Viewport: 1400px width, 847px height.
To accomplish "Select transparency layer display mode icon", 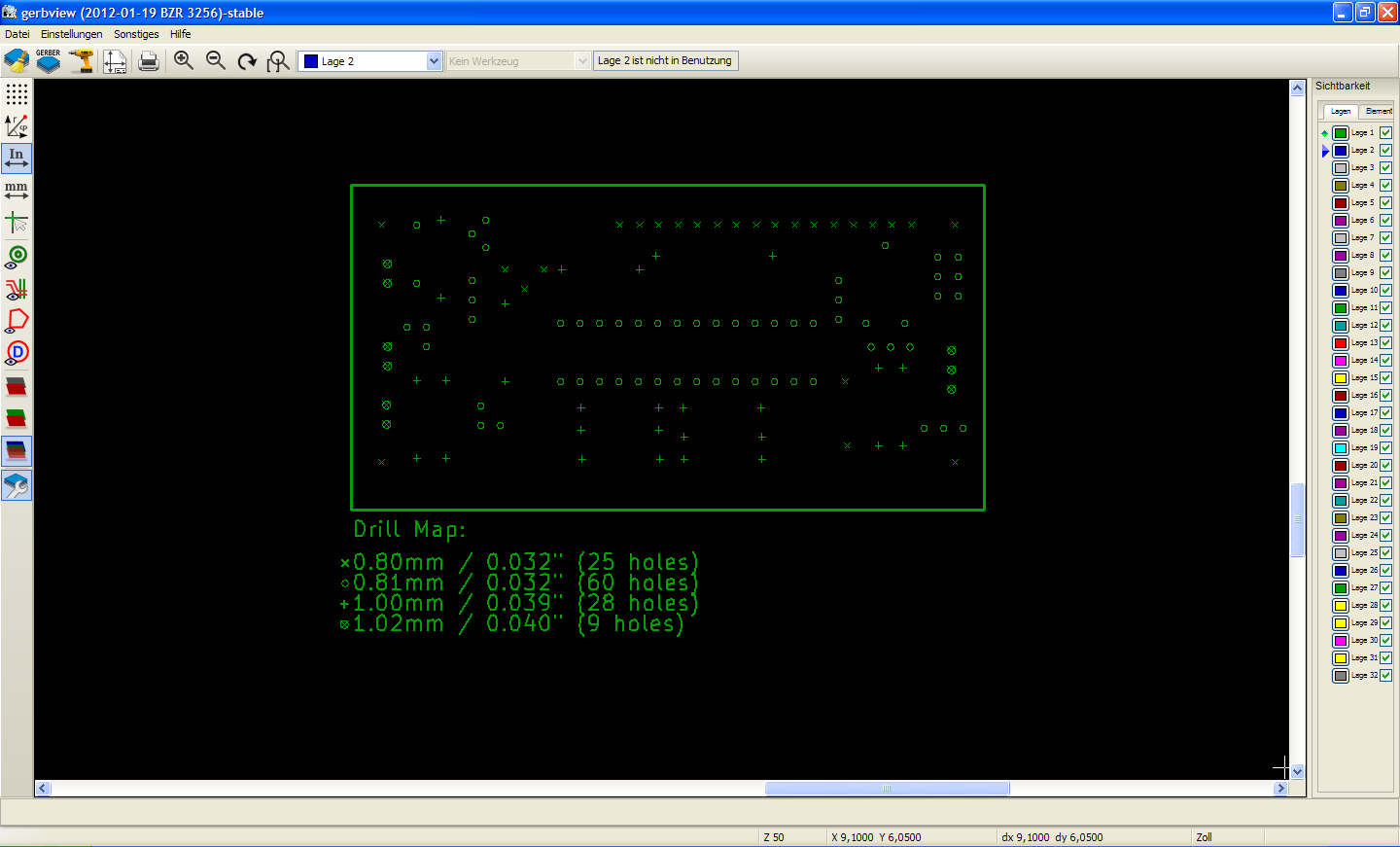I will 17,450.
